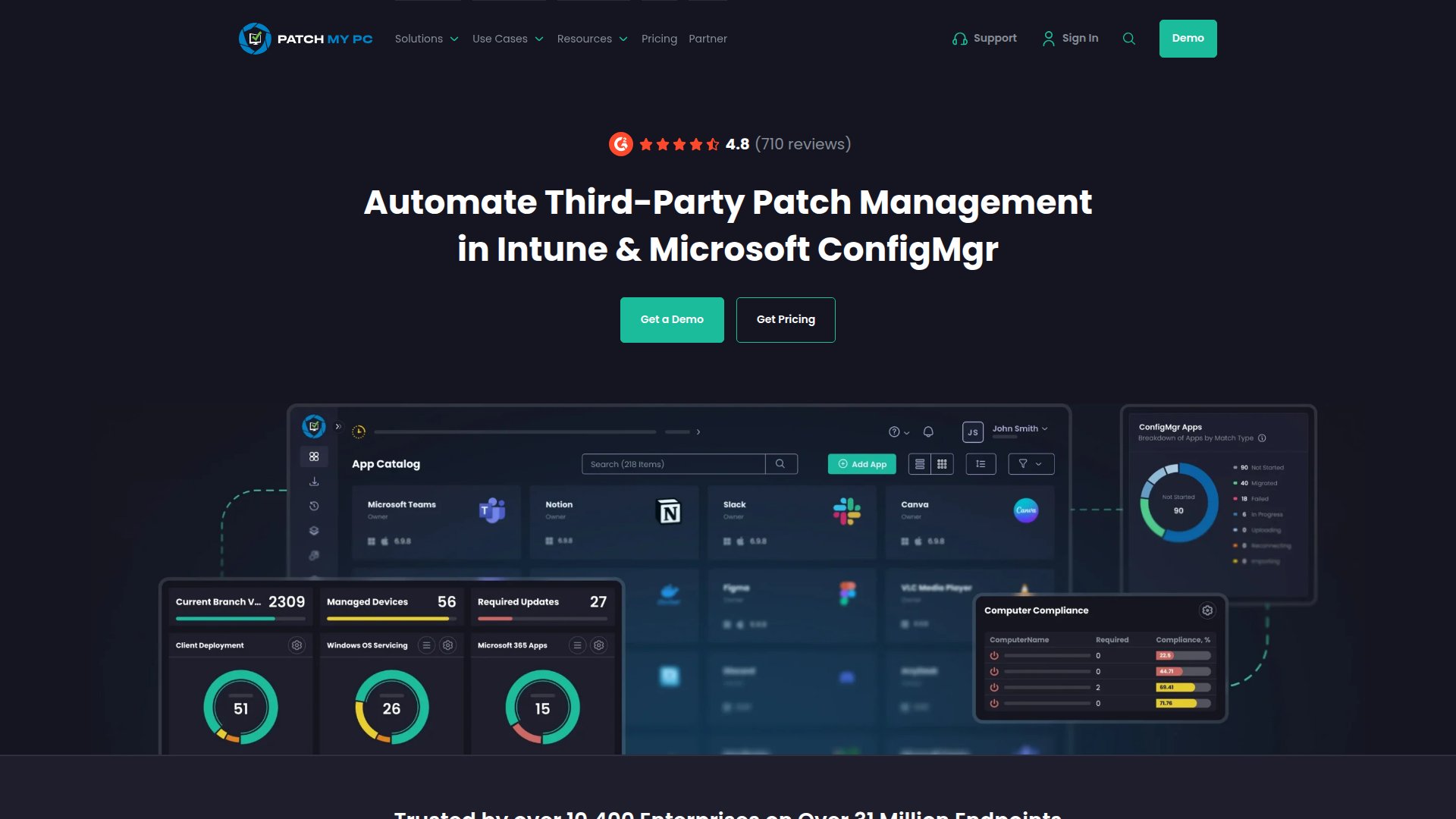Viewport: 1456px width, 819px height.
Task: Click the five-star rating icons
Action: click(679, 144)
